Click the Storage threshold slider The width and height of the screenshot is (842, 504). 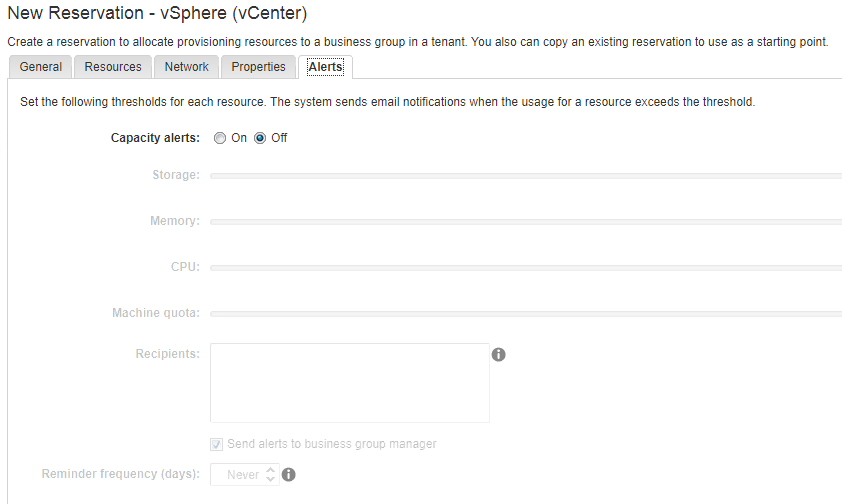tap(525, 175)
